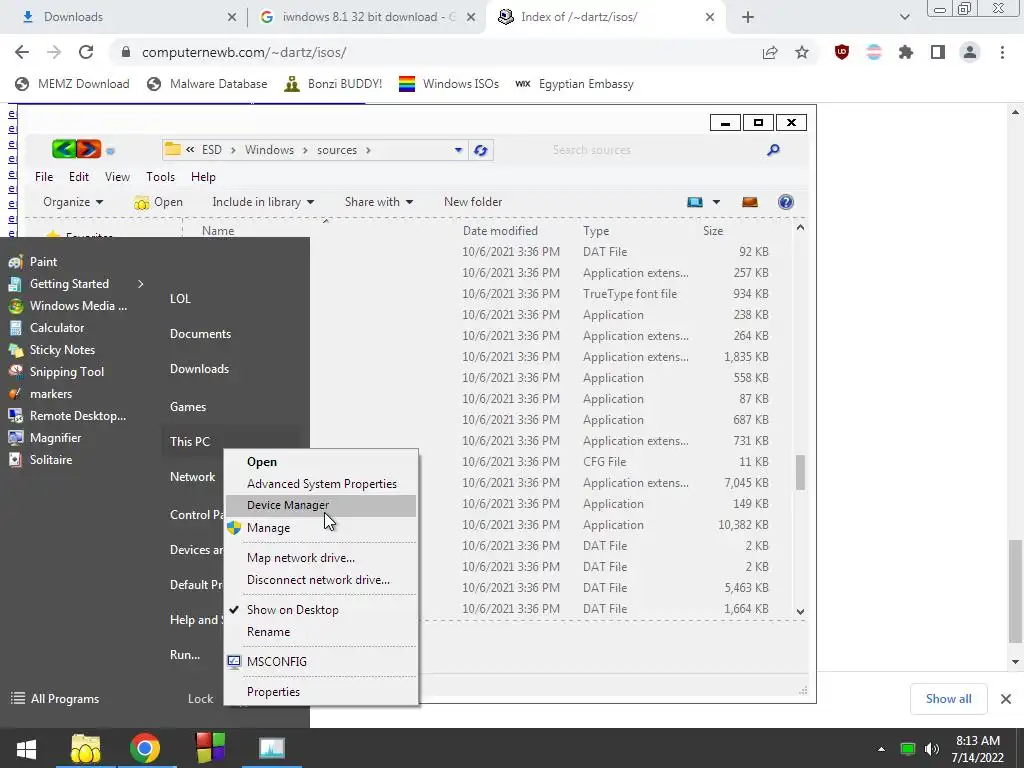
Task: Refresh the sources folder view
Action: (x=481, y=150)
